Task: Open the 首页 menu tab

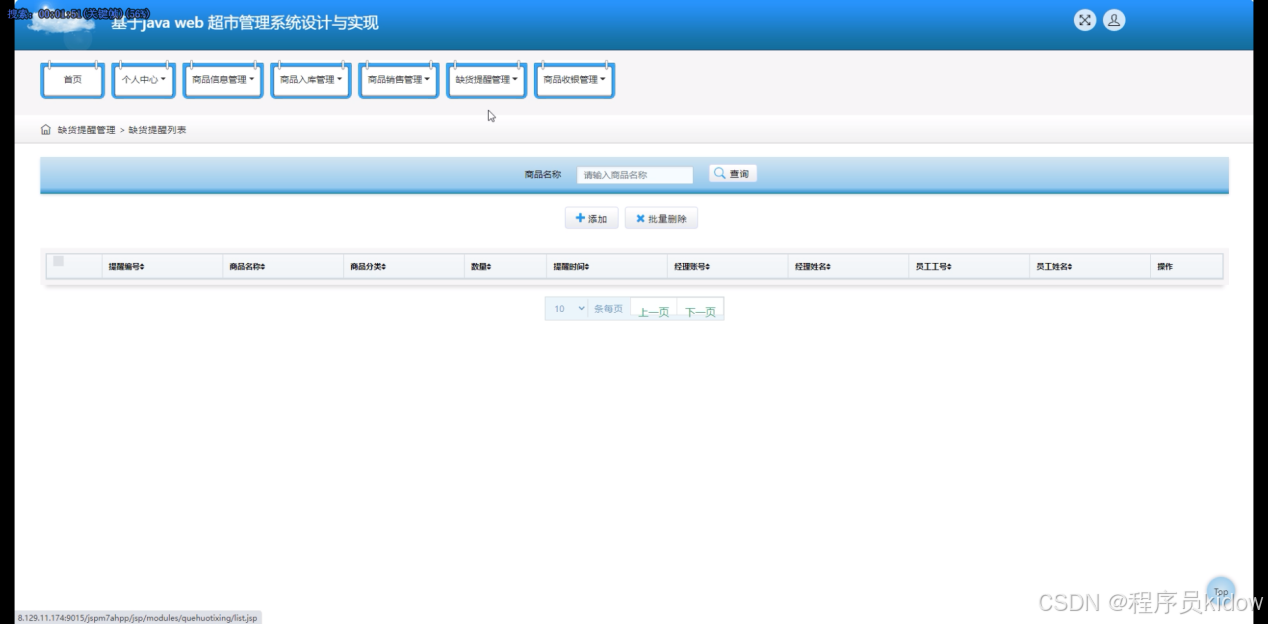Action: [x=73, y=80]
